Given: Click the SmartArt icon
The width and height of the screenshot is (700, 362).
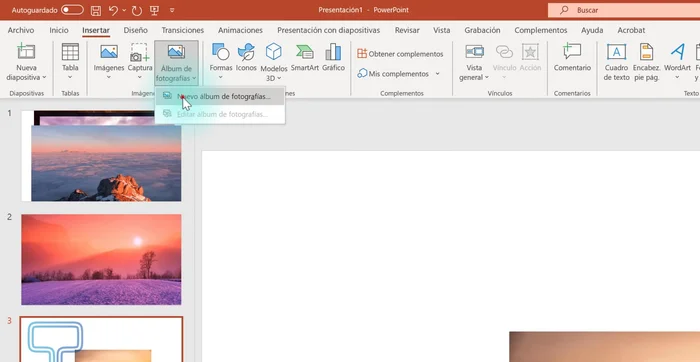Looking at the screenshot, I should [304, 52].
